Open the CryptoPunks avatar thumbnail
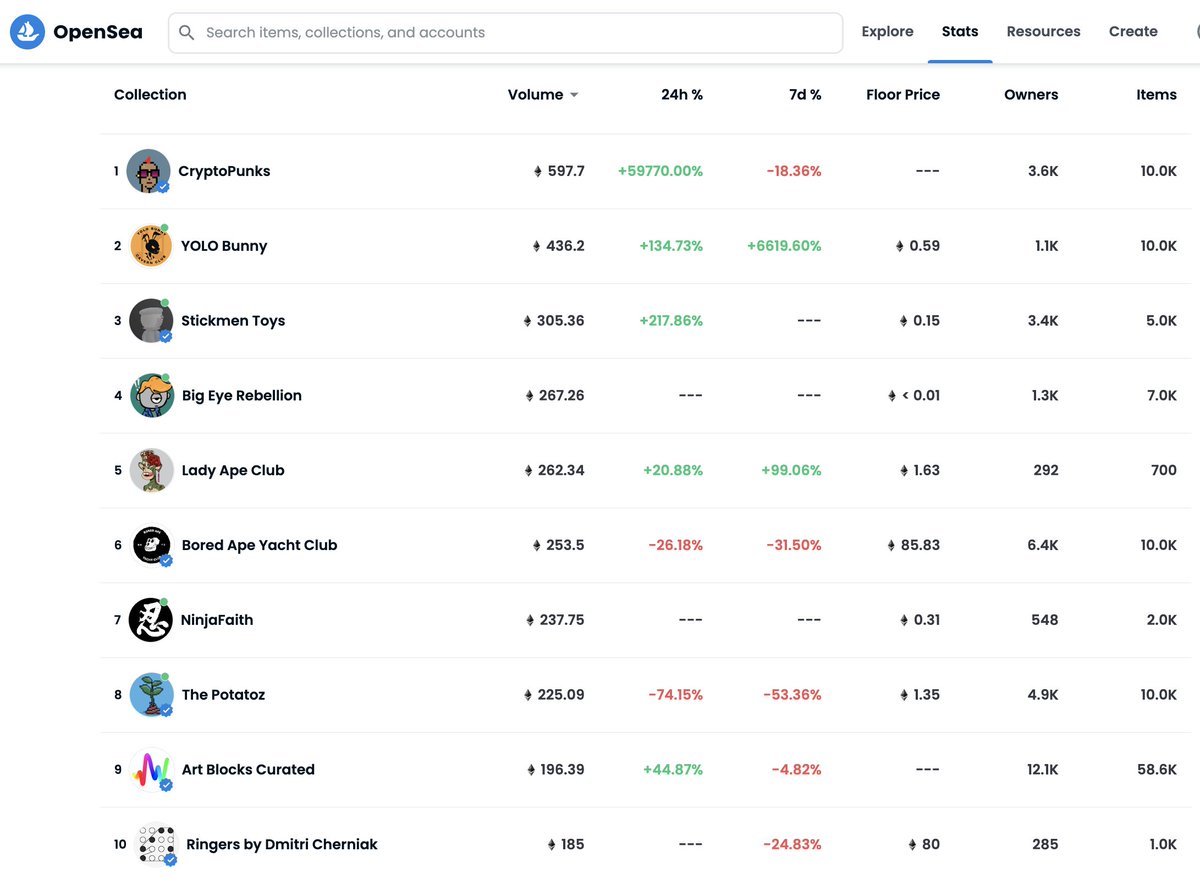Screen dimensions: 1200x879 tap(148, 171)
